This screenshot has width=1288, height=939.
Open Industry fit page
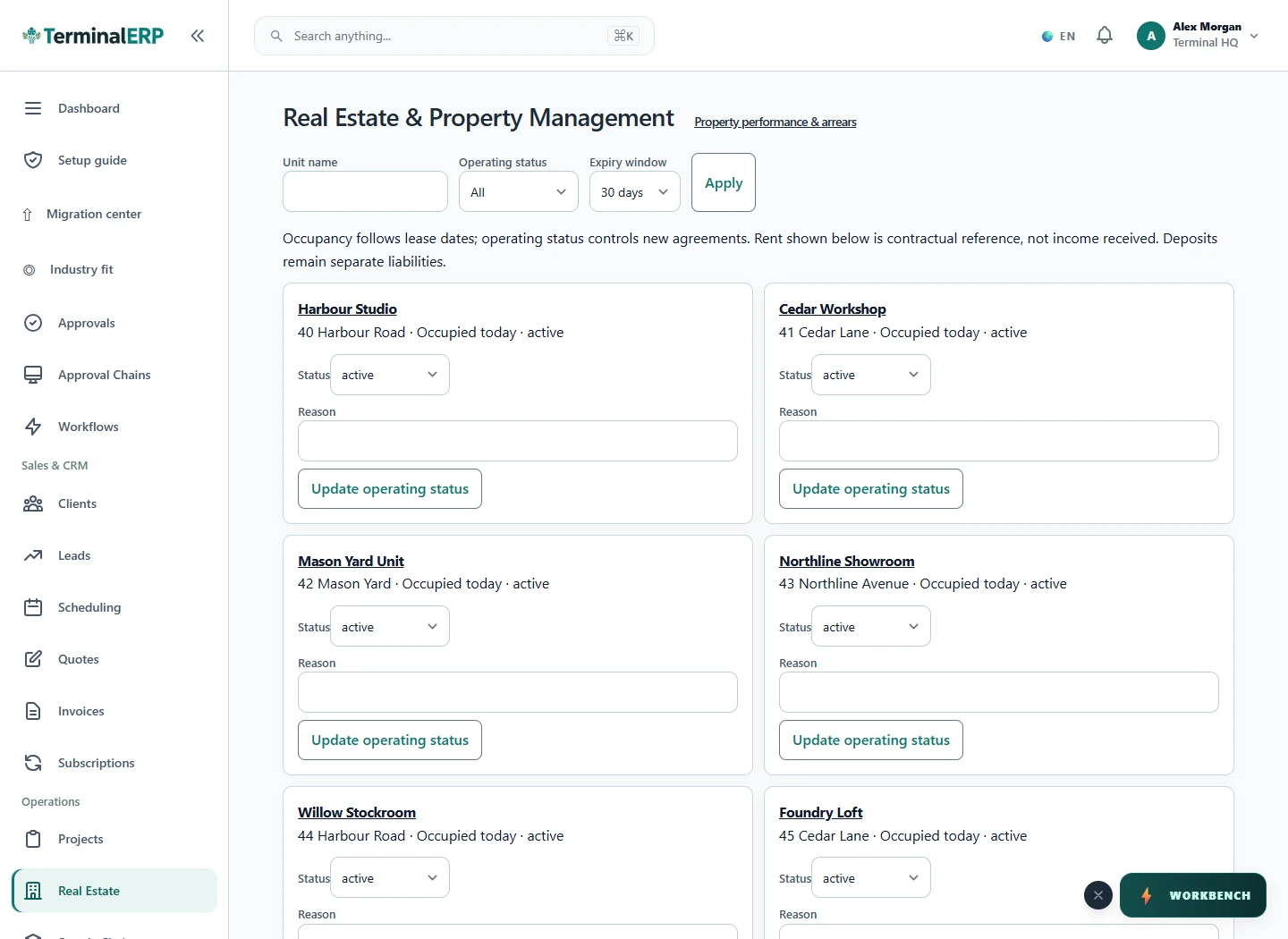pyautogui.click(x=114, y=269)
